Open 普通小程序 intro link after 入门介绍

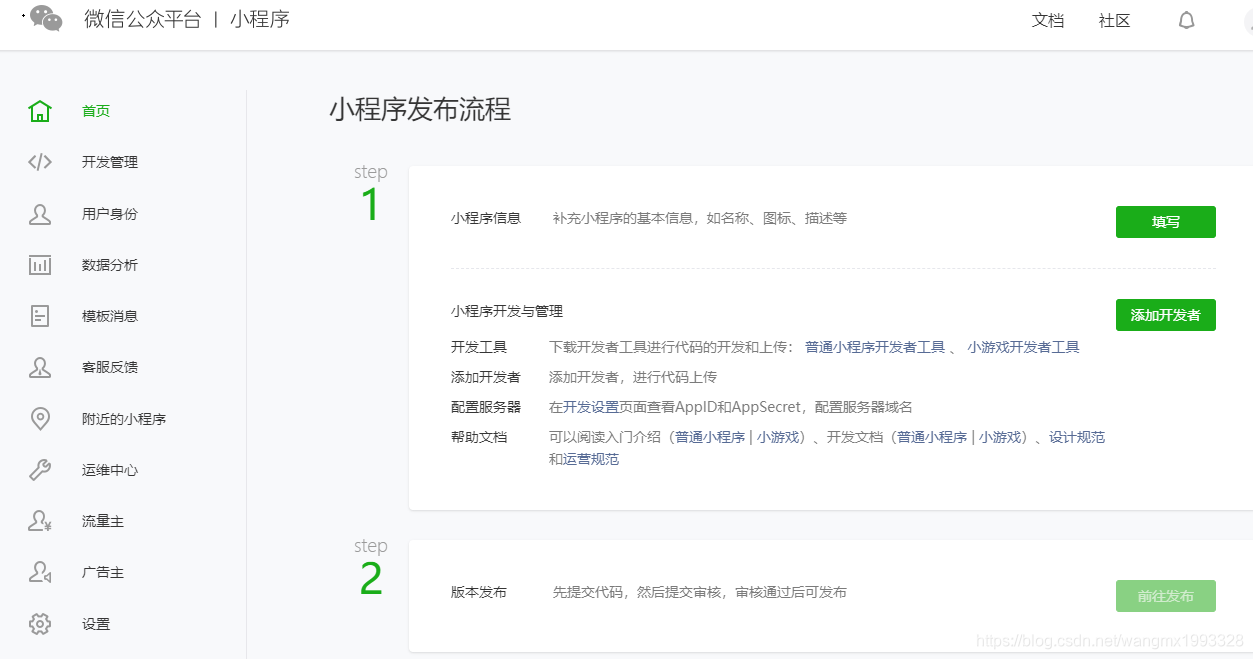[710, 437]
